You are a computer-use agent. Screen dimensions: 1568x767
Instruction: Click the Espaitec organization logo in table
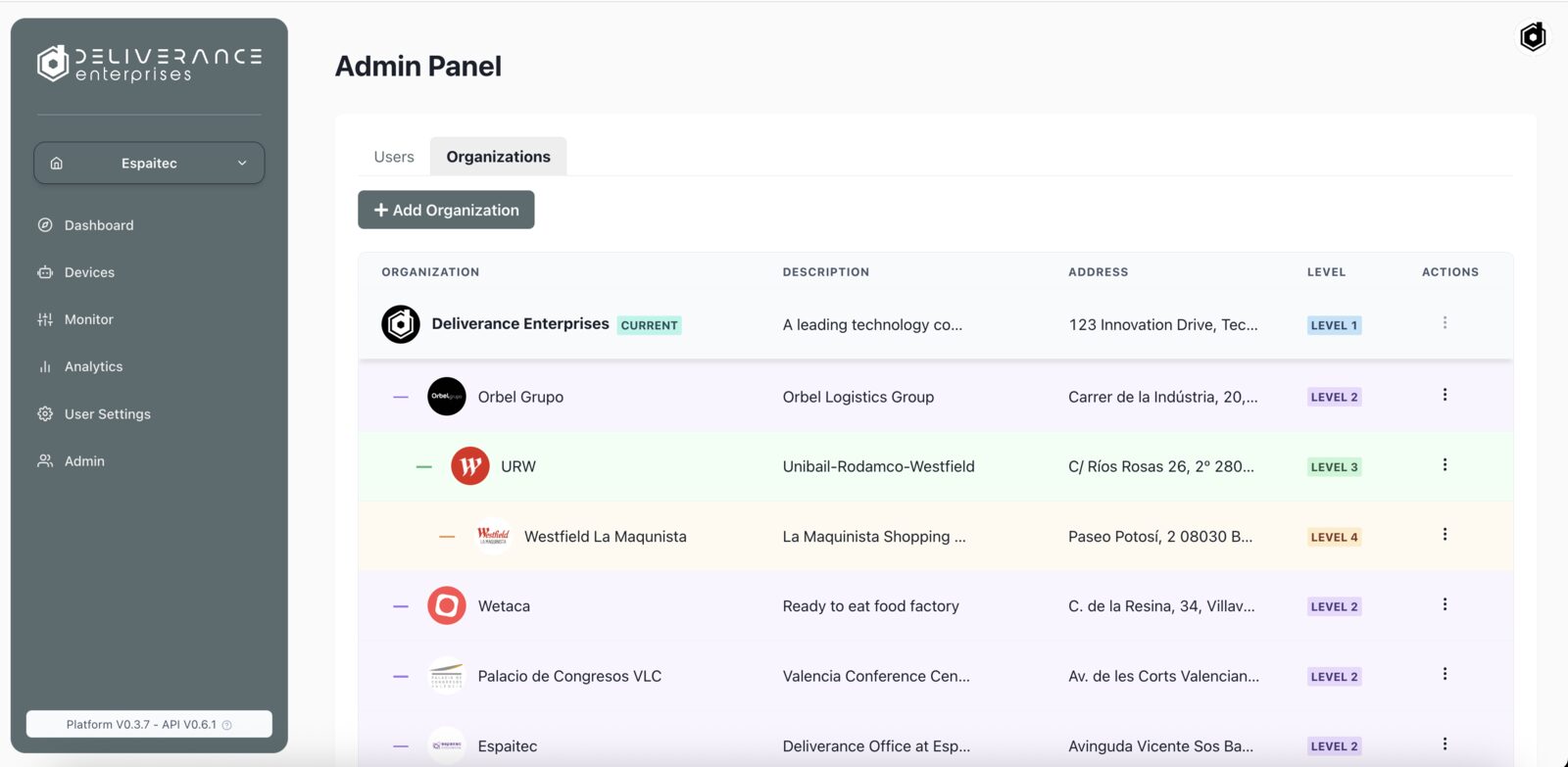(x=447, y=745)
